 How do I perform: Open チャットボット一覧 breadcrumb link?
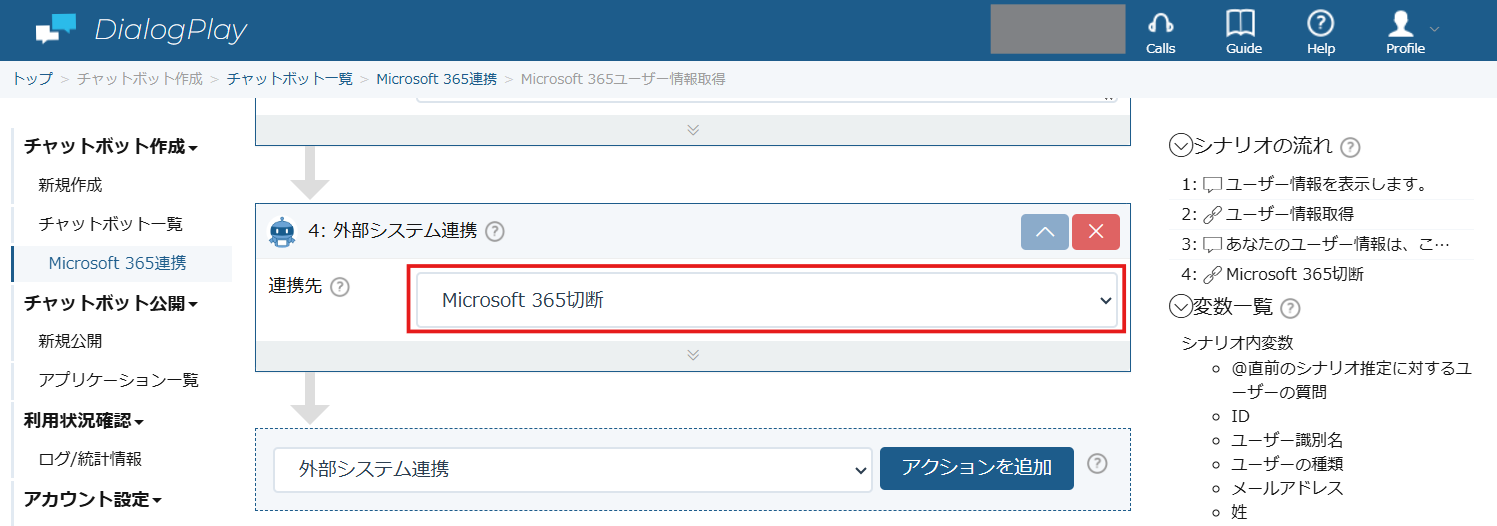(x=290, y=79)
